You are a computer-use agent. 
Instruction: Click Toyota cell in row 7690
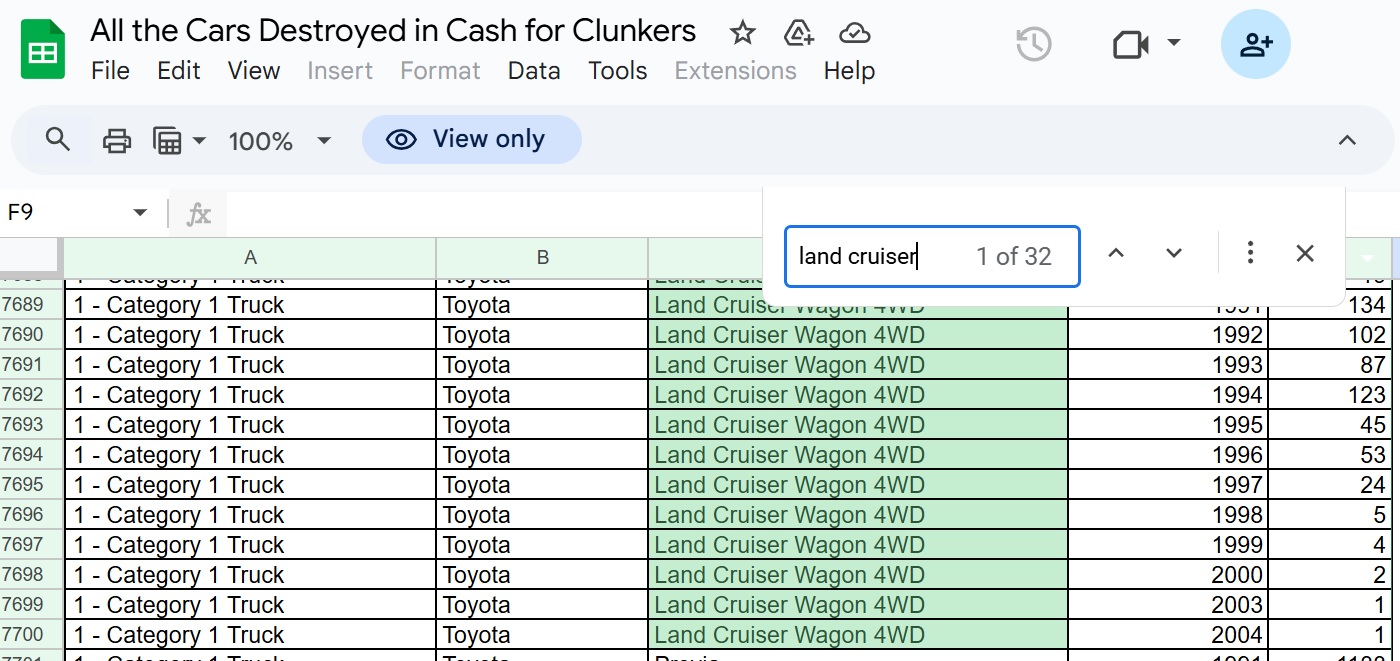[542, 335]
